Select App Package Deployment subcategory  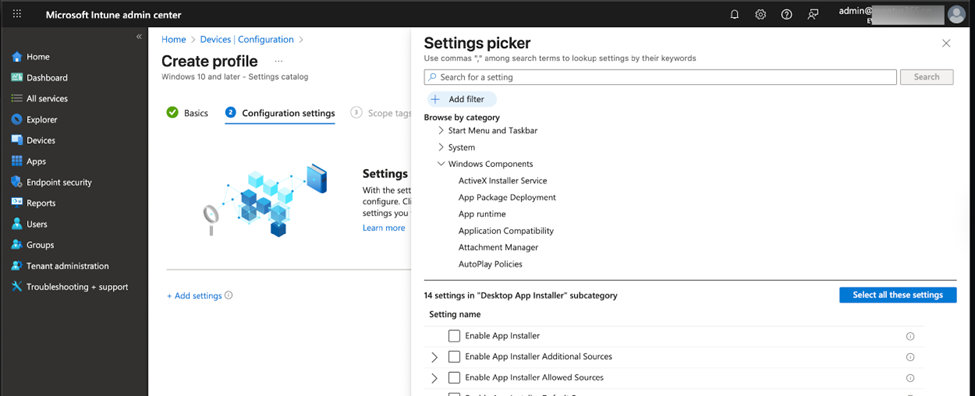coord(507,198)
